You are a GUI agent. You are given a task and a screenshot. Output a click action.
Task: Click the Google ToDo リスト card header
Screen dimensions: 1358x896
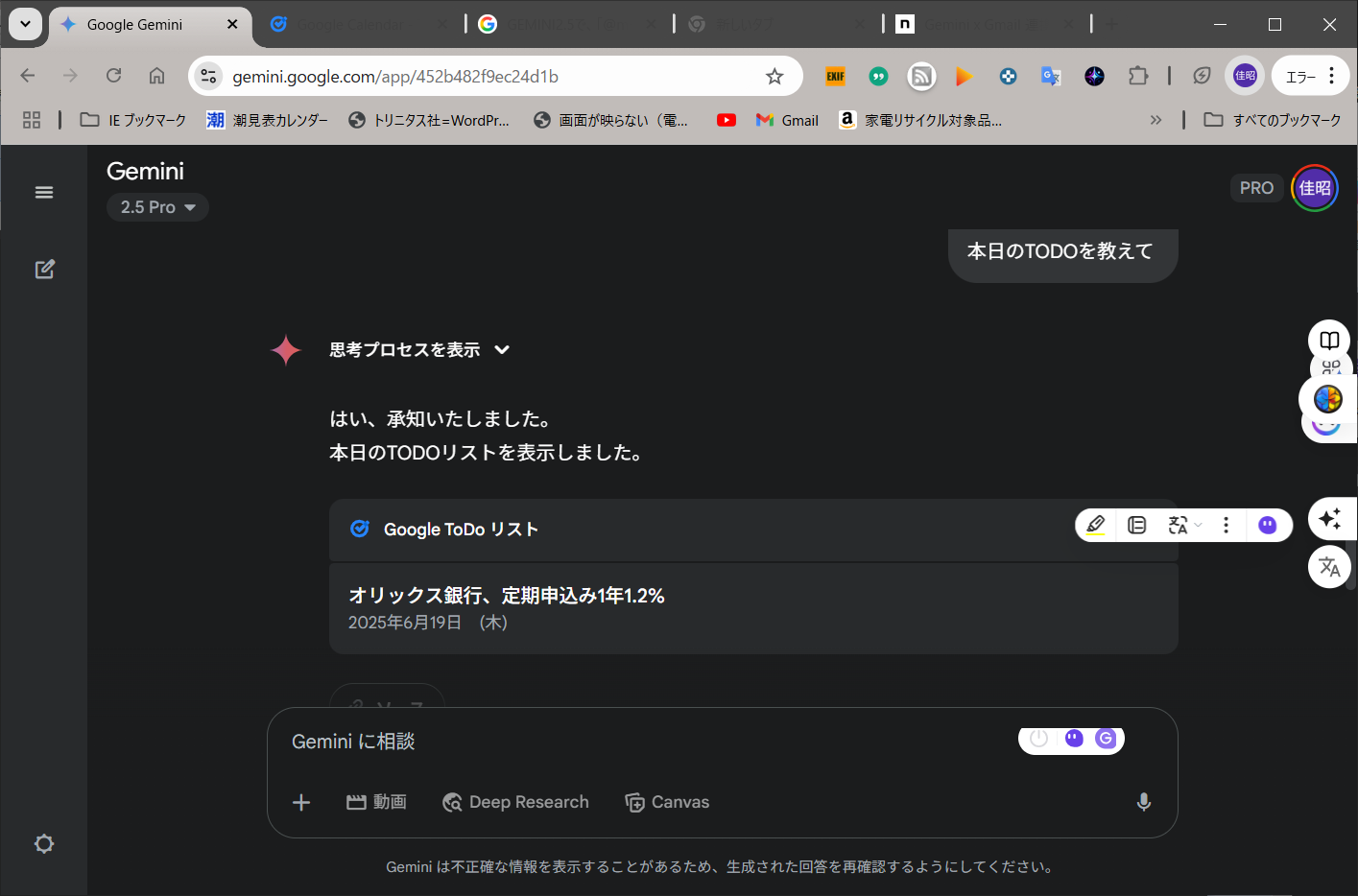753,530
